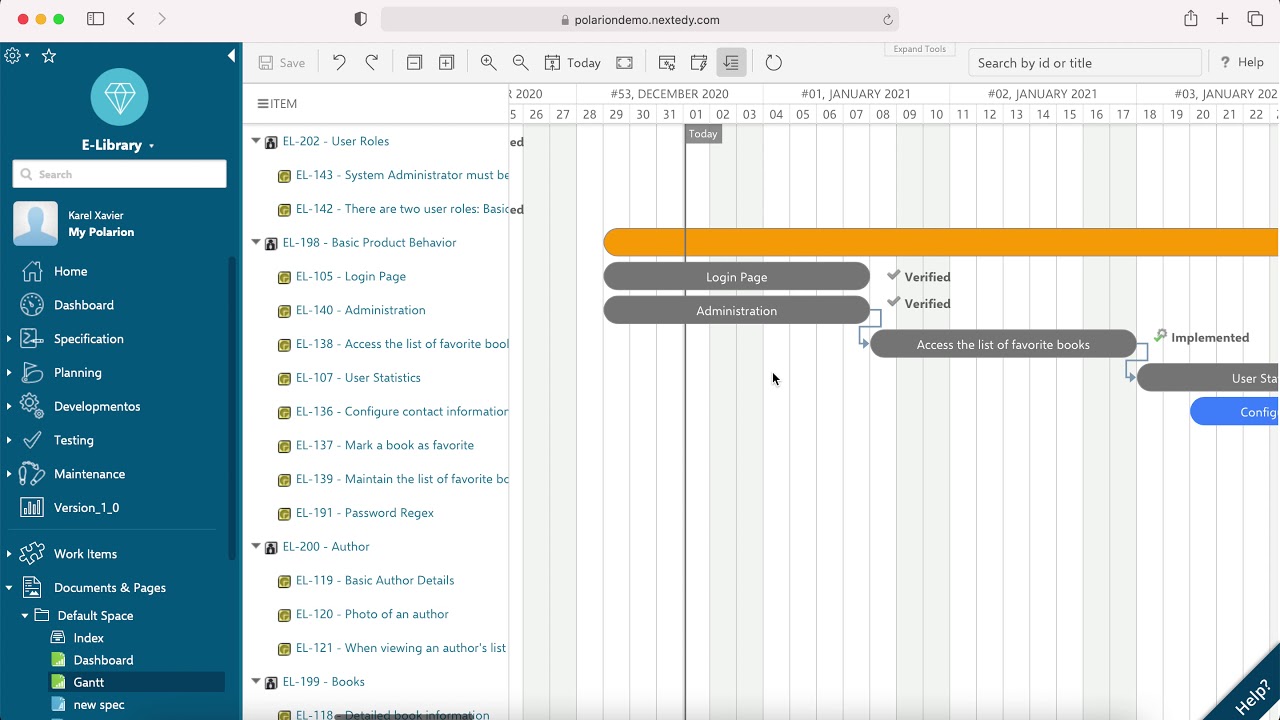Open Maintenance section
Viewport: 1280px width, 720px height.
89,474
